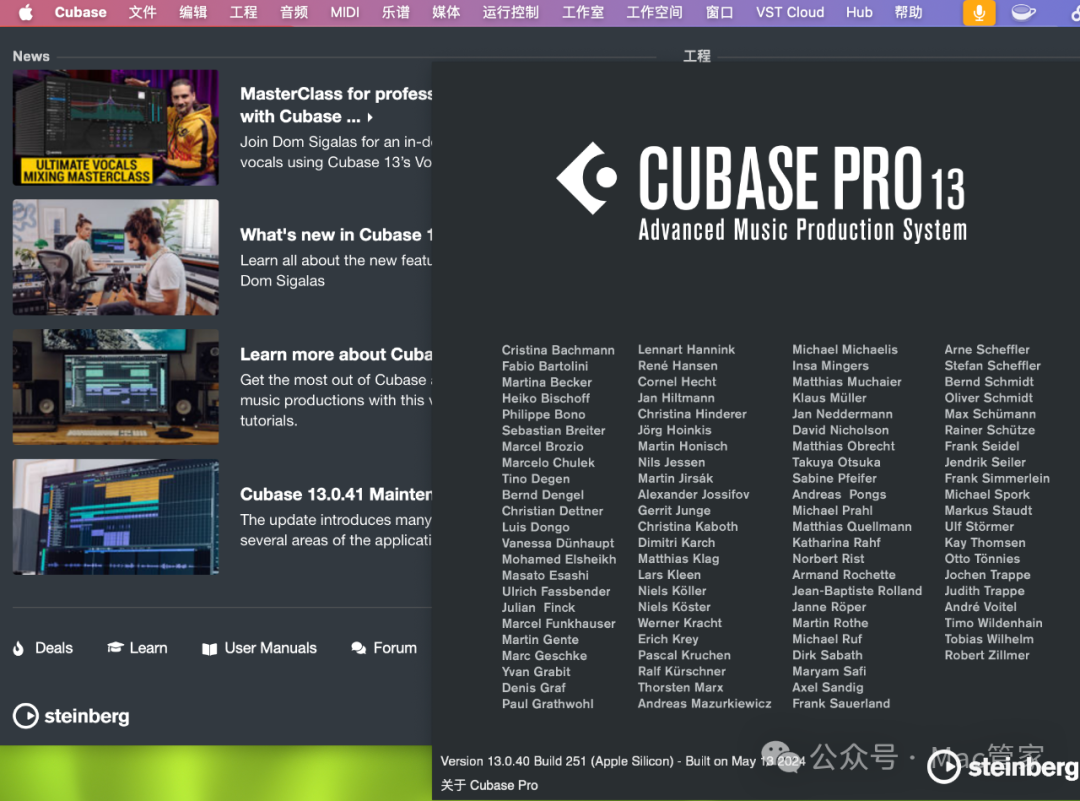1080x801 pixels.
Task: Open the 文件 menu
Action: pyautogui.click(x=143, y=12)
